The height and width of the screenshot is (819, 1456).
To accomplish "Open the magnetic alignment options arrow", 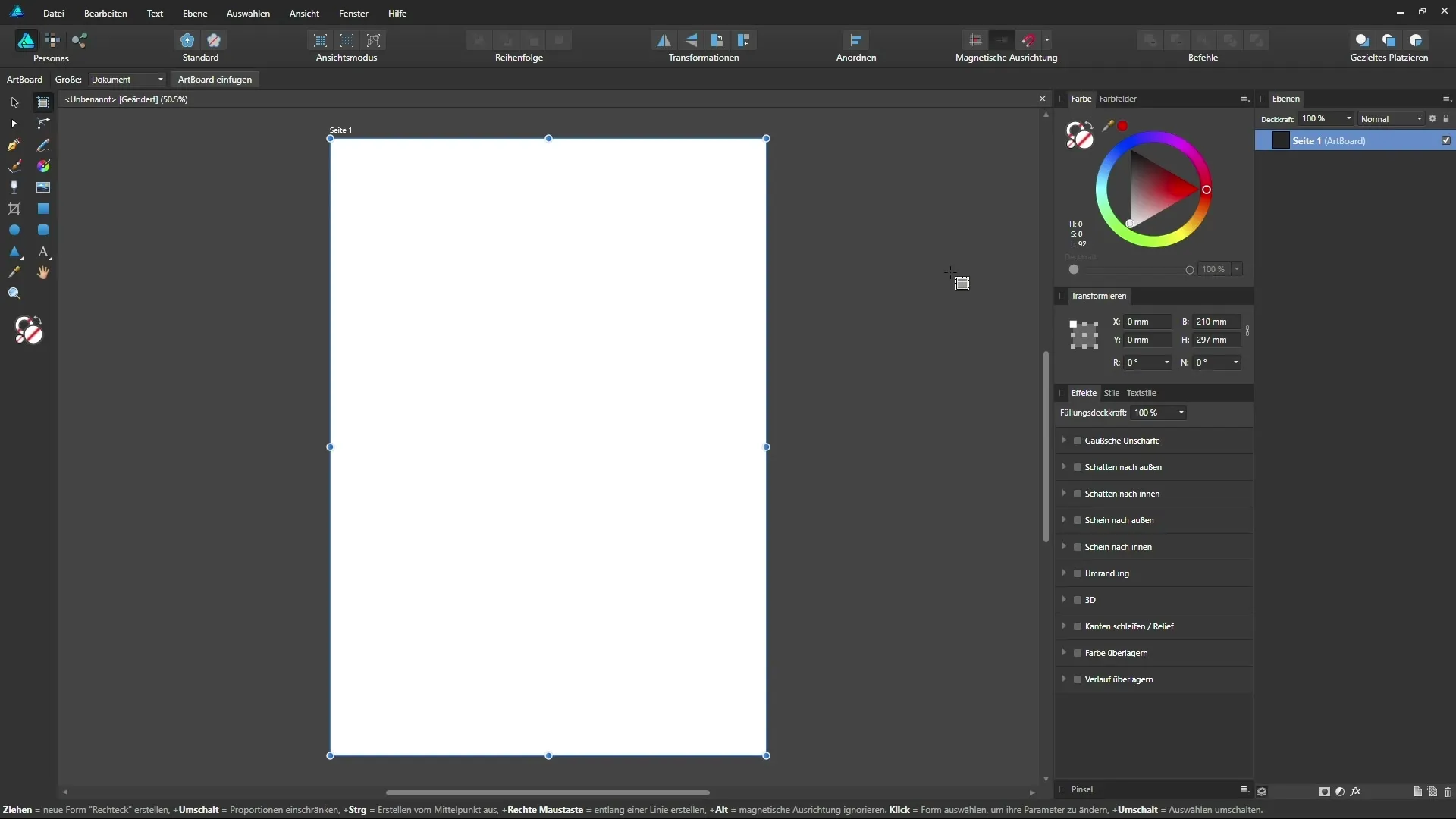I will coord(1047,40).
